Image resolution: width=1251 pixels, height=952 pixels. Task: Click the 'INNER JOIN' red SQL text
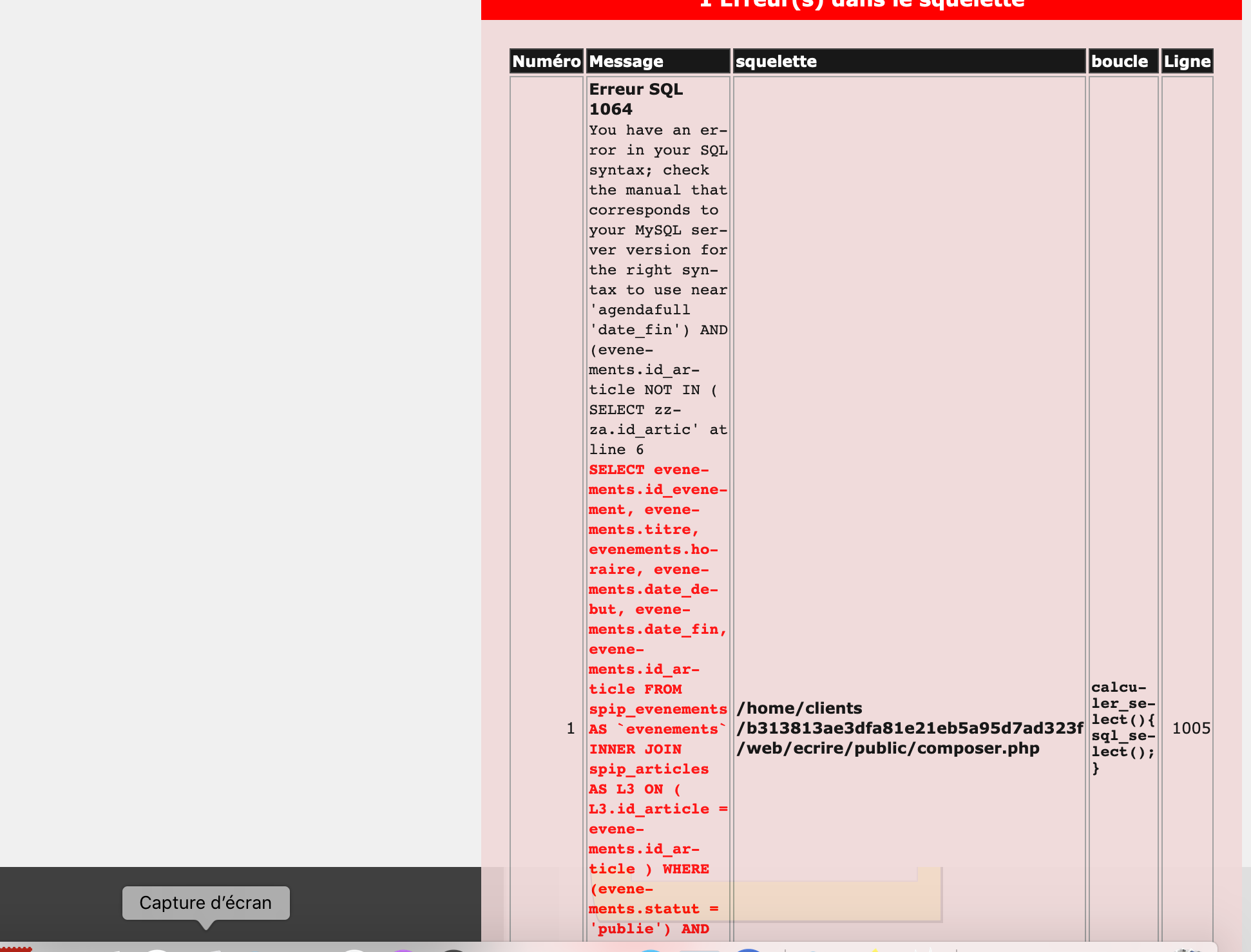[x=635, y=749]
